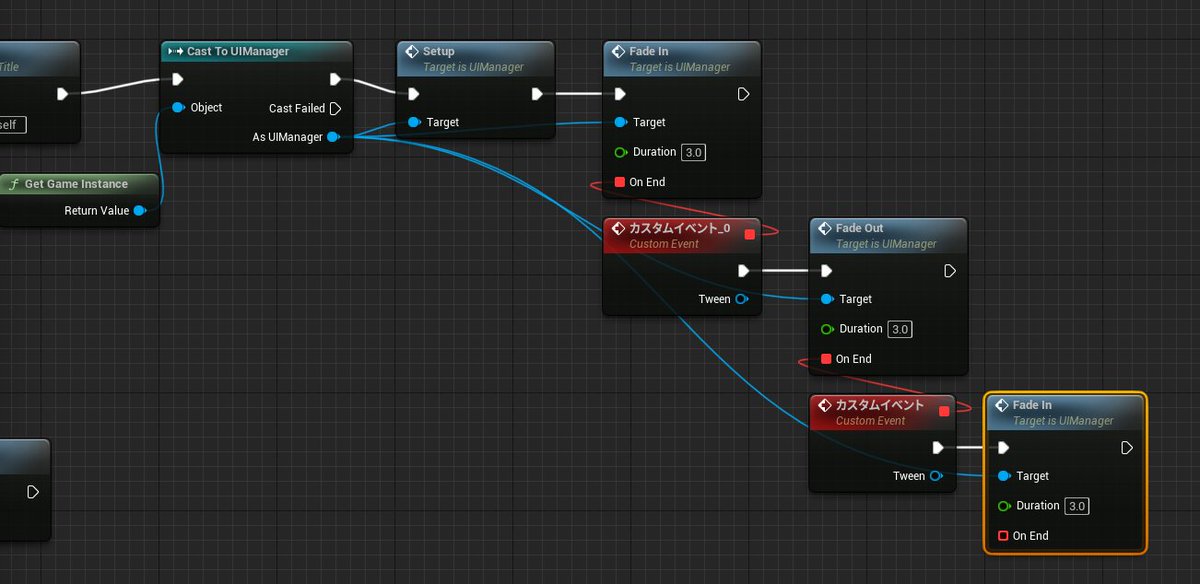Screen dimensions: 1200x584
Task: Click the delegate pin on カスタムイベント node
Action: 944,410
